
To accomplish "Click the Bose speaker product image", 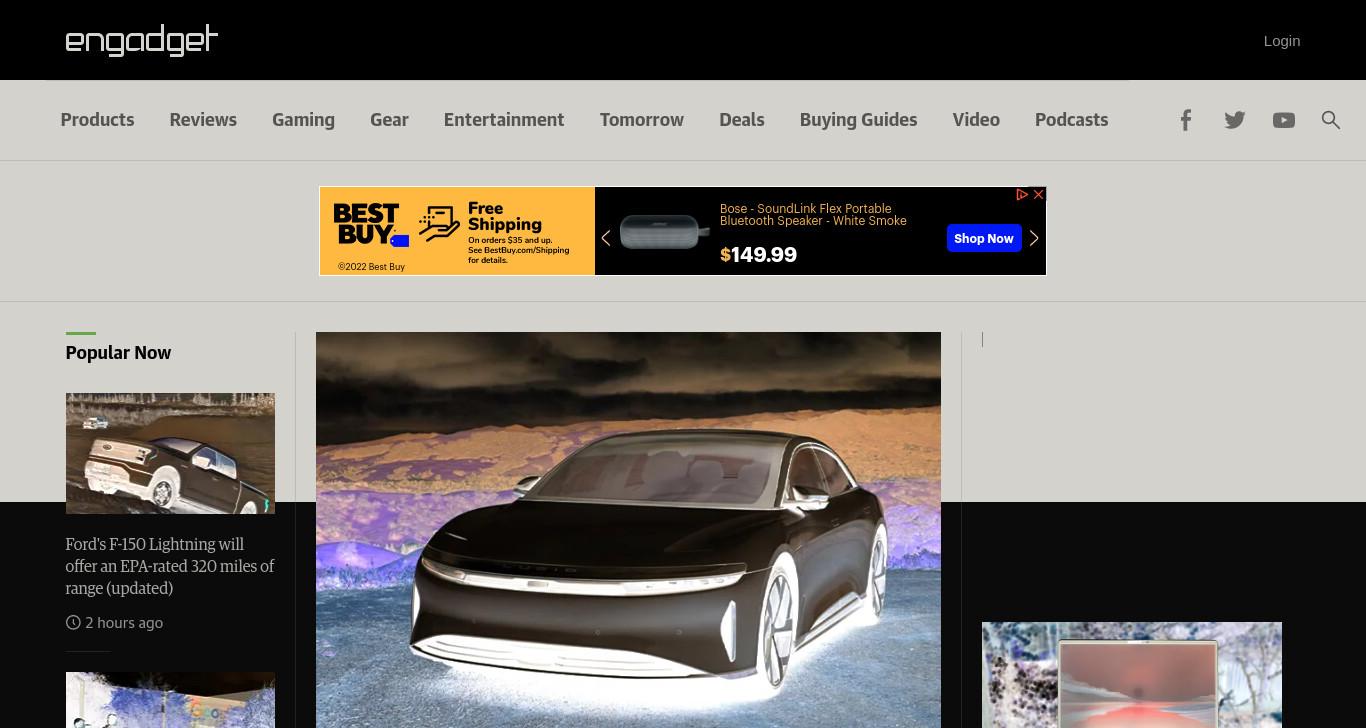I will tap(665, 233).
